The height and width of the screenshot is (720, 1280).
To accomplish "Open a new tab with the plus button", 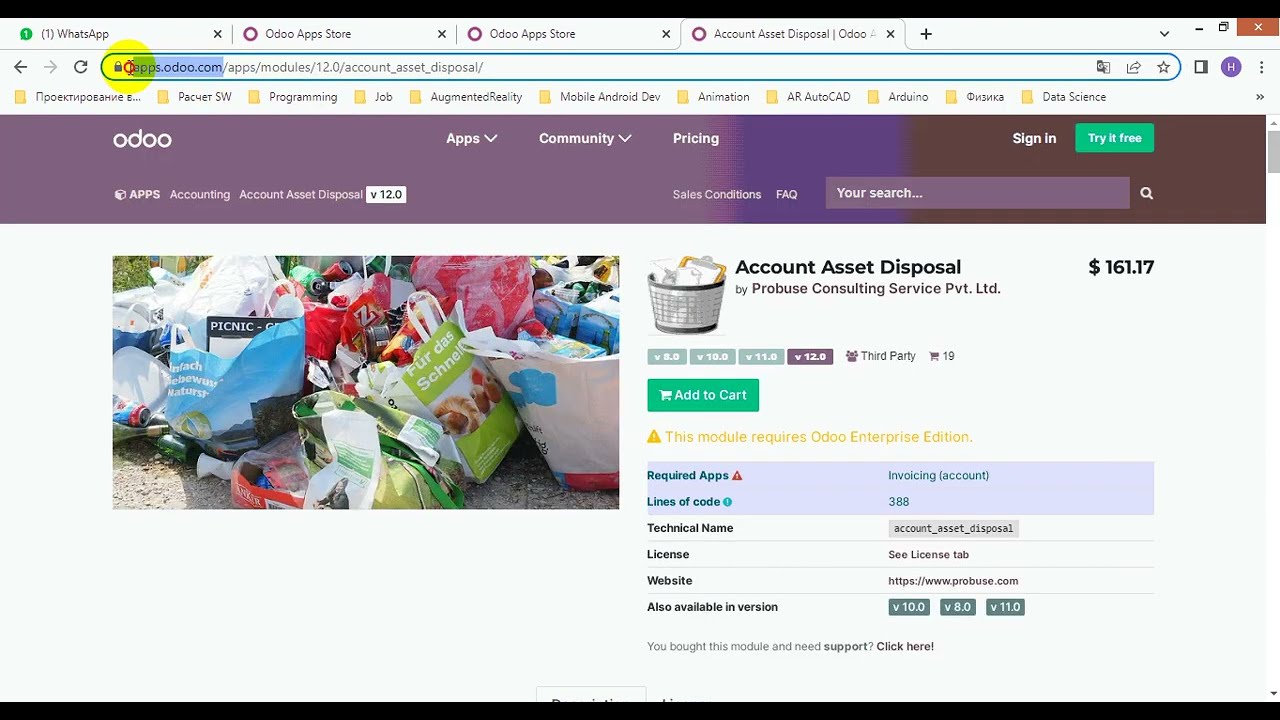I will 926,34.
